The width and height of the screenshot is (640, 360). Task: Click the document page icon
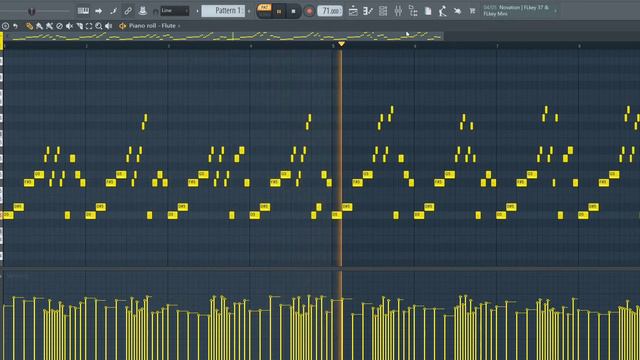coord(428,11)
